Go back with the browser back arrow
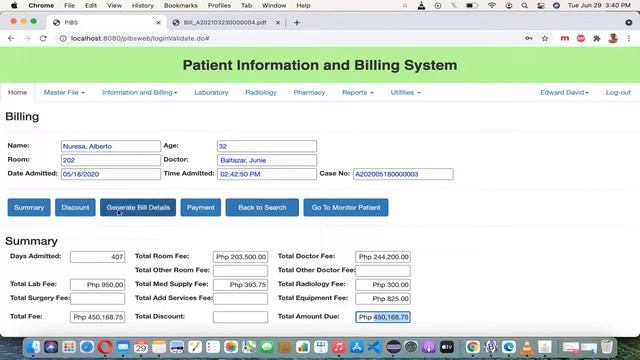 (x=11, y=38)
